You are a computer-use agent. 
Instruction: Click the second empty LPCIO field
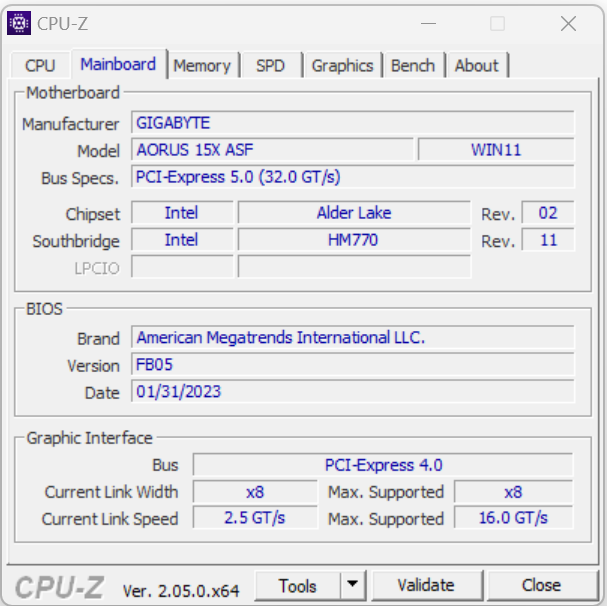click(x=354, y=267)
